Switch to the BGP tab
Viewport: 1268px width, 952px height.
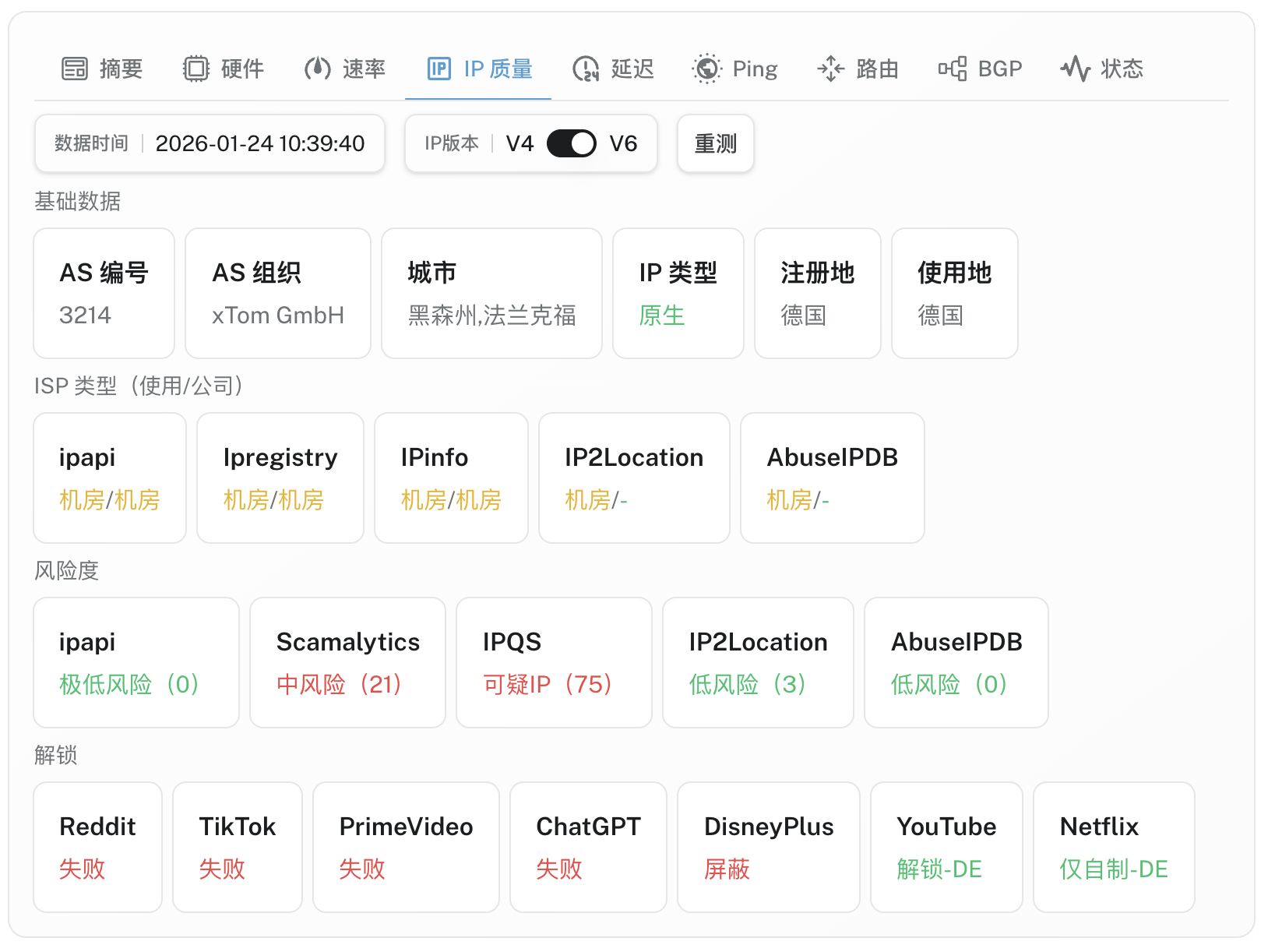click(999, 69)
